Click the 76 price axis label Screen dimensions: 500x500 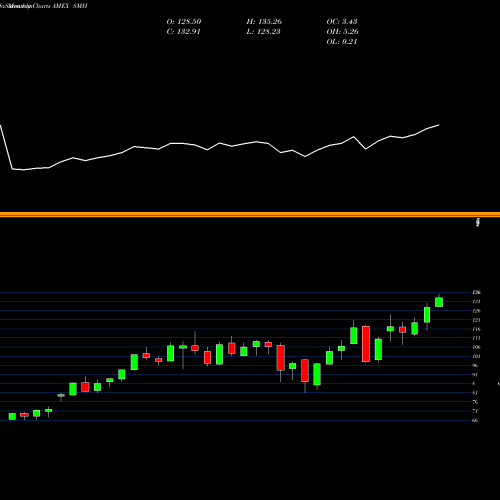pyautogui.click(x=475, y=402)
